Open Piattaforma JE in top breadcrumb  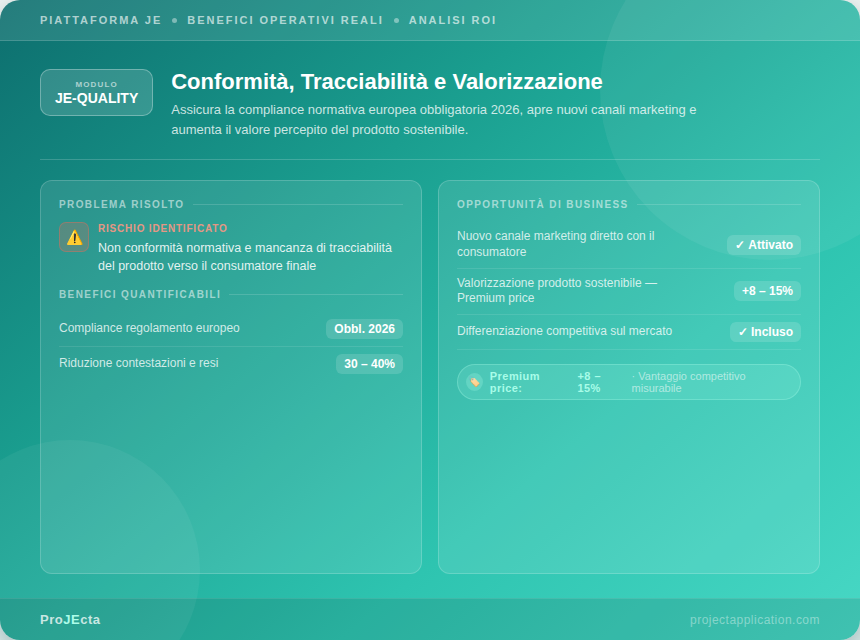[100, 20]
